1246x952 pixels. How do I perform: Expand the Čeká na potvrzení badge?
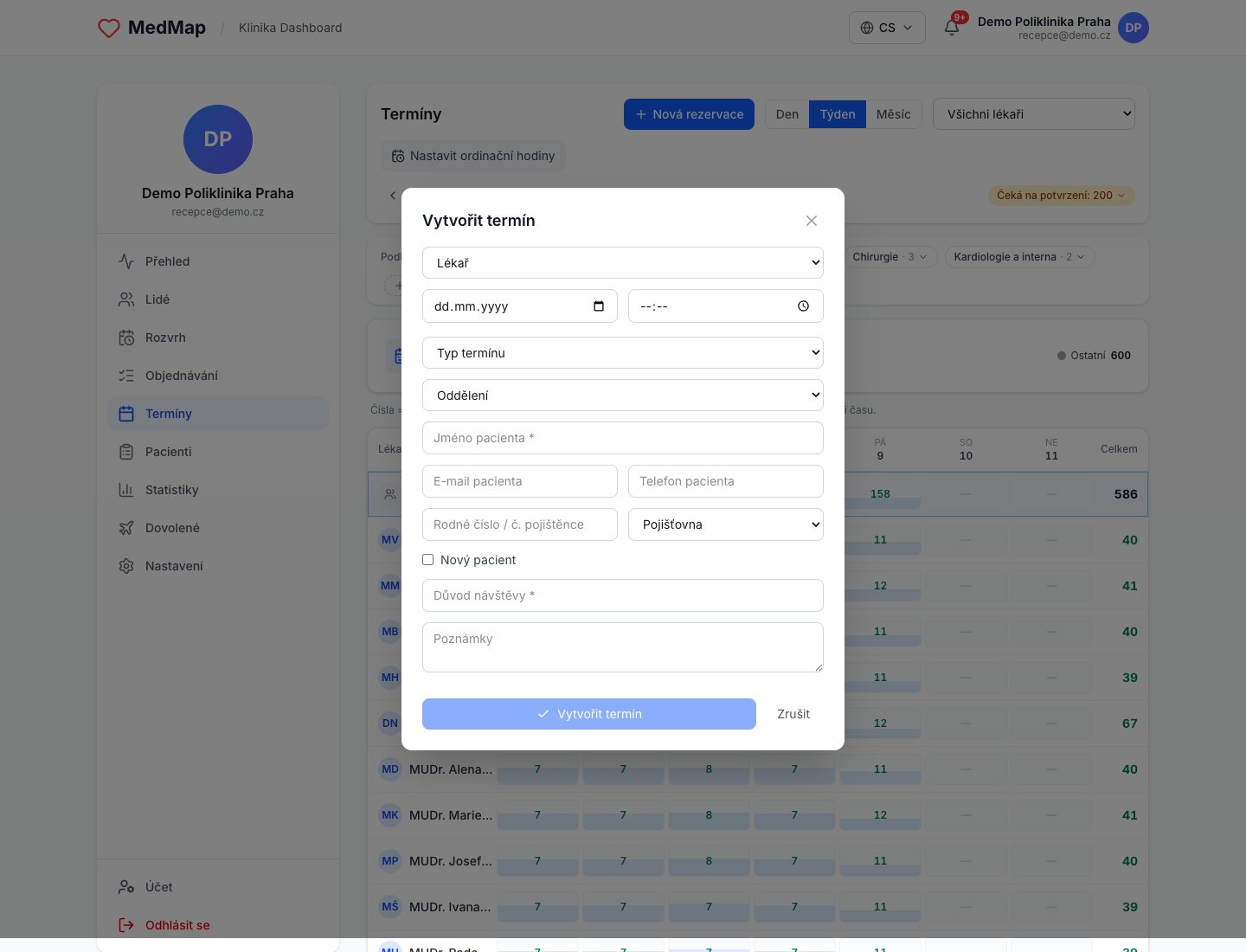click(1061, 196)
